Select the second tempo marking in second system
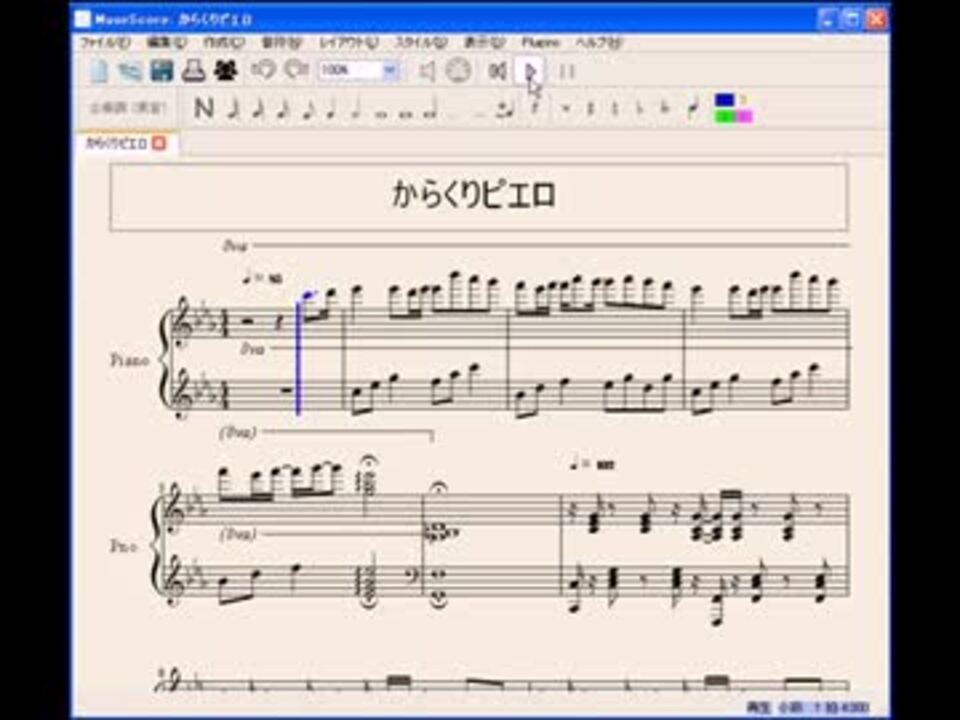The image size is (960, 720). pos(591,465)
